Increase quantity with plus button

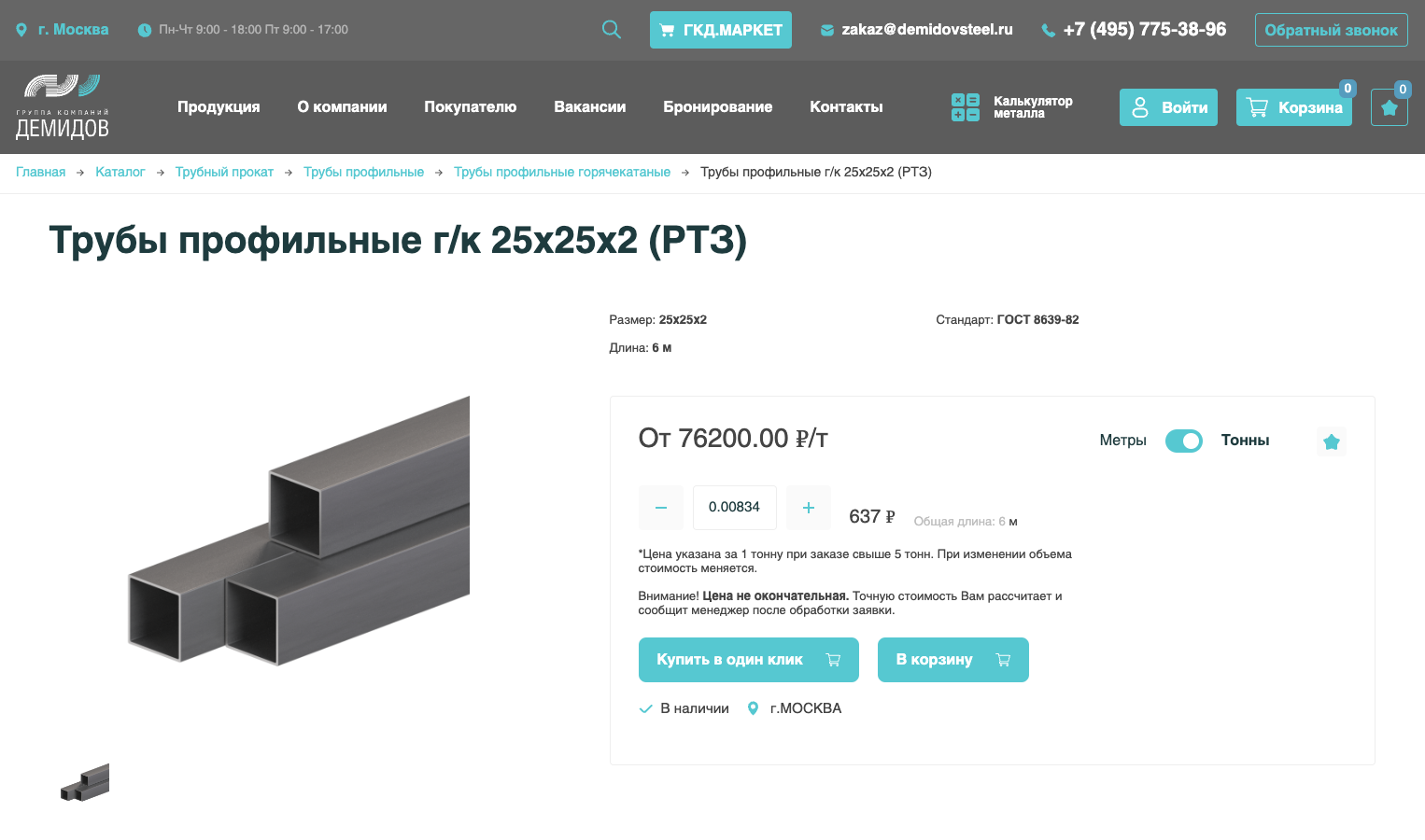[x=809, y=508]
